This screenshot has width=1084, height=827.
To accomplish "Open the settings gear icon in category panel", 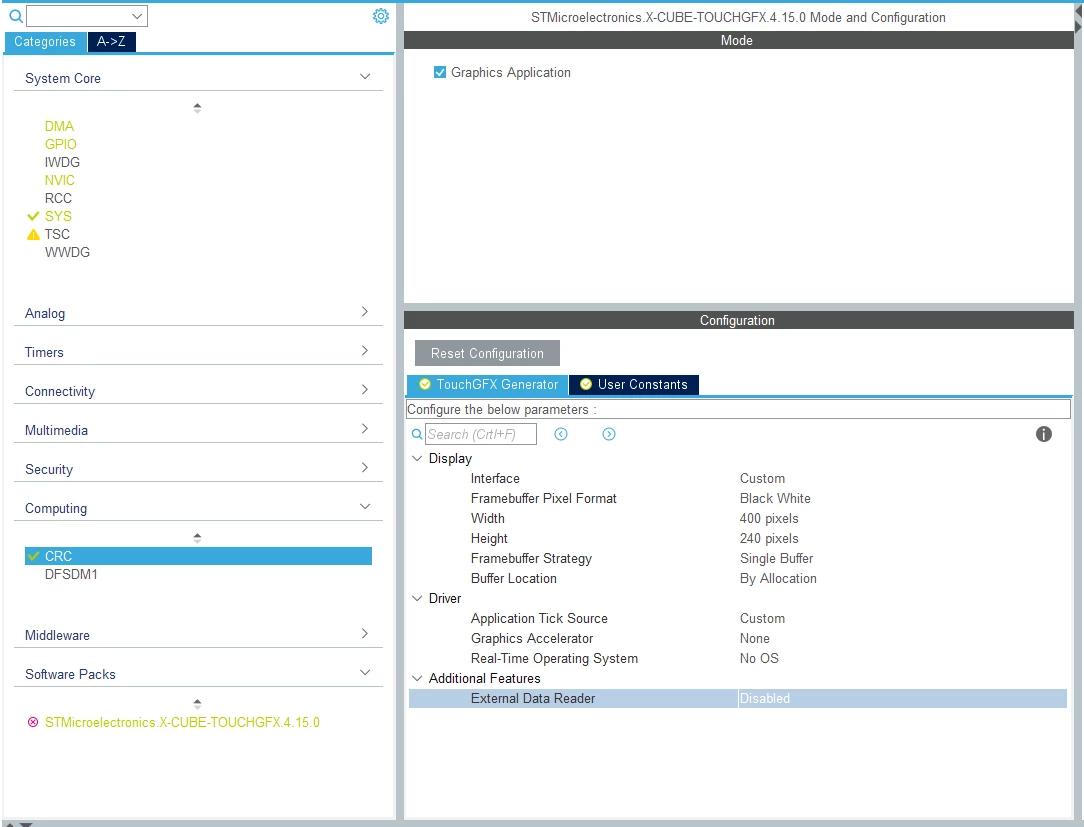I will coord(381,16).
